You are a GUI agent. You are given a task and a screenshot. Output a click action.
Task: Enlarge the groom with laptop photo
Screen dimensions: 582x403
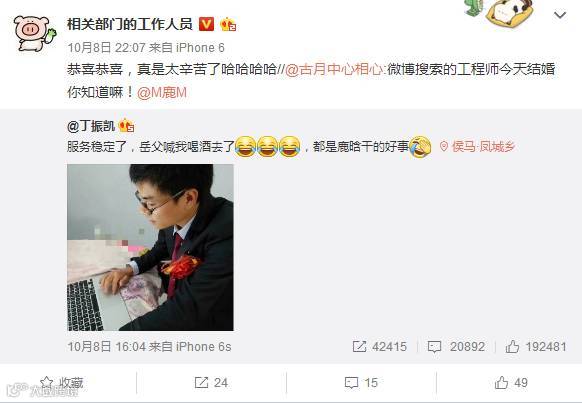click(150, 248)
